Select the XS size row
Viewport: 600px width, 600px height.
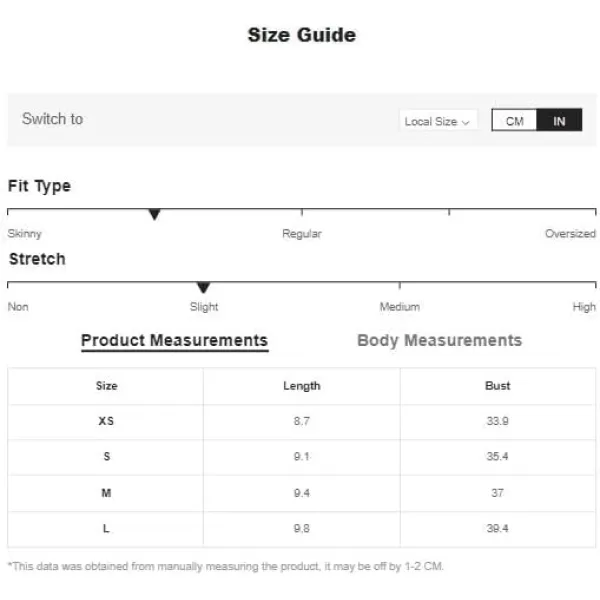(302, 421)
